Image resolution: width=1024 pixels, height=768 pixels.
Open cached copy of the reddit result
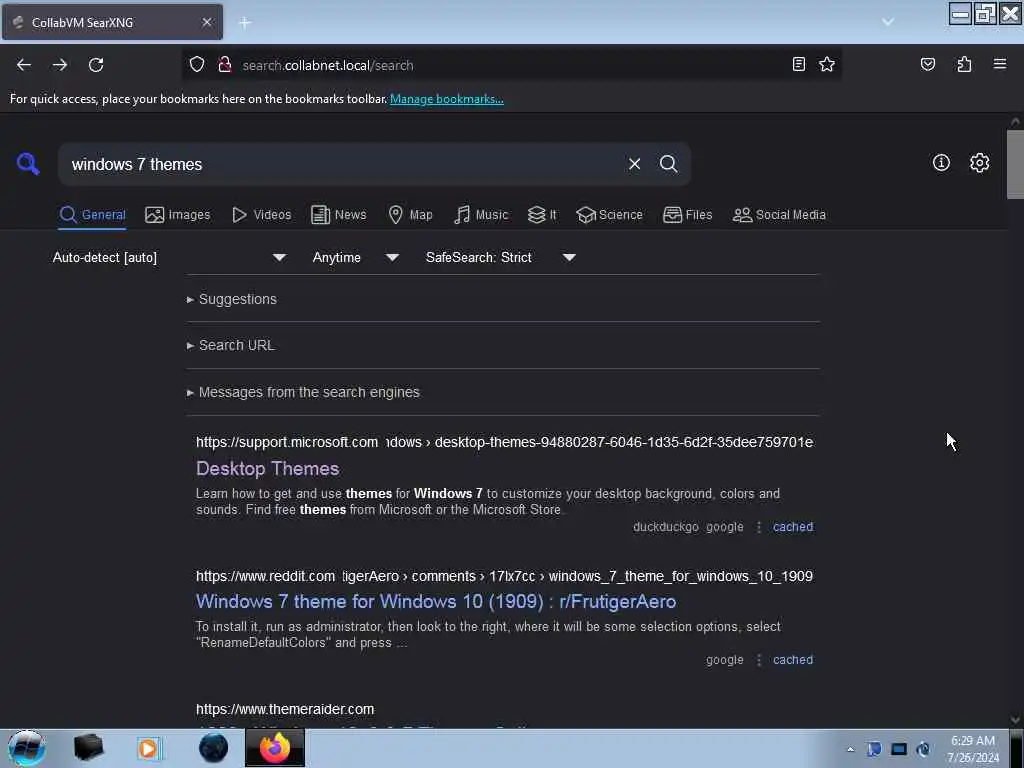click(x=793, y=660)
